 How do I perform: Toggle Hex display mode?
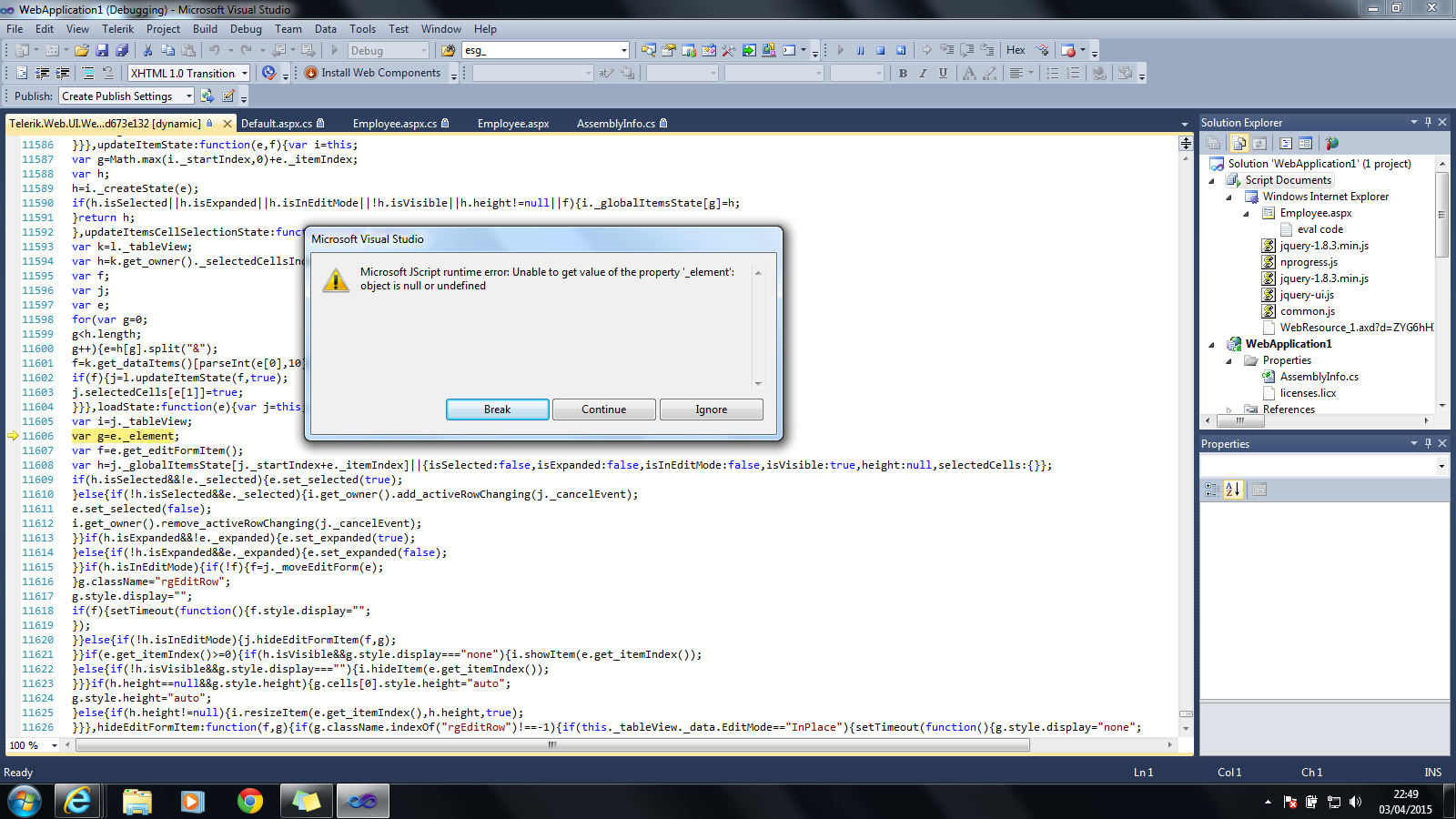1016,50
